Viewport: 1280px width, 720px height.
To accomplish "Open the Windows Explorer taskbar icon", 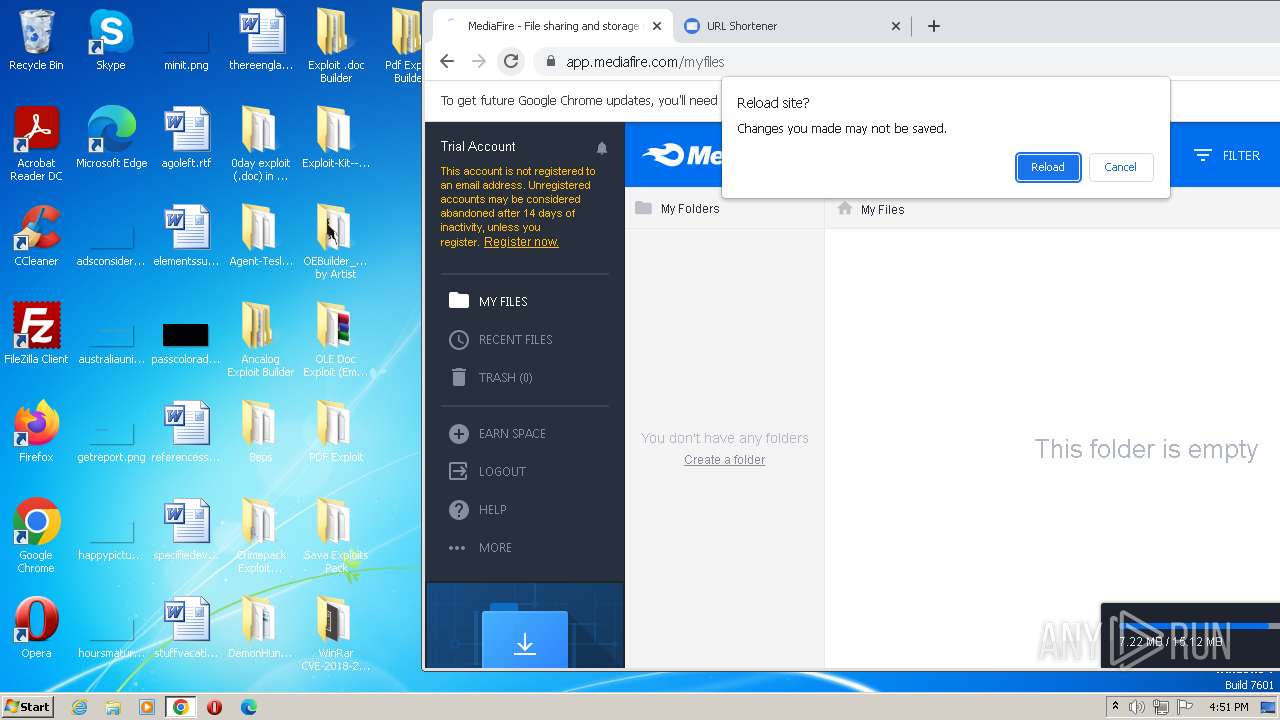I will (113, 707).
